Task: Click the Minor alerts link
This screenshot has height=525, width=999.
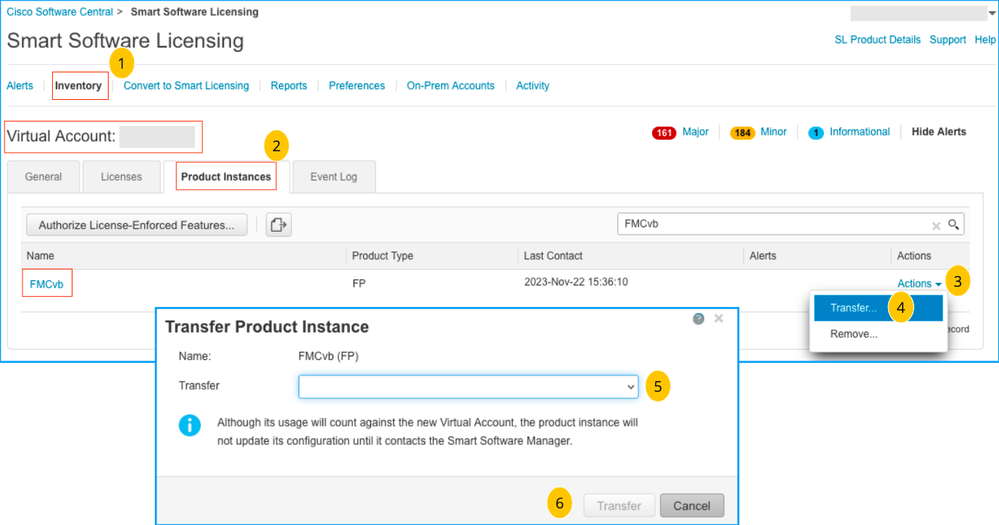Action: point(773,131)
